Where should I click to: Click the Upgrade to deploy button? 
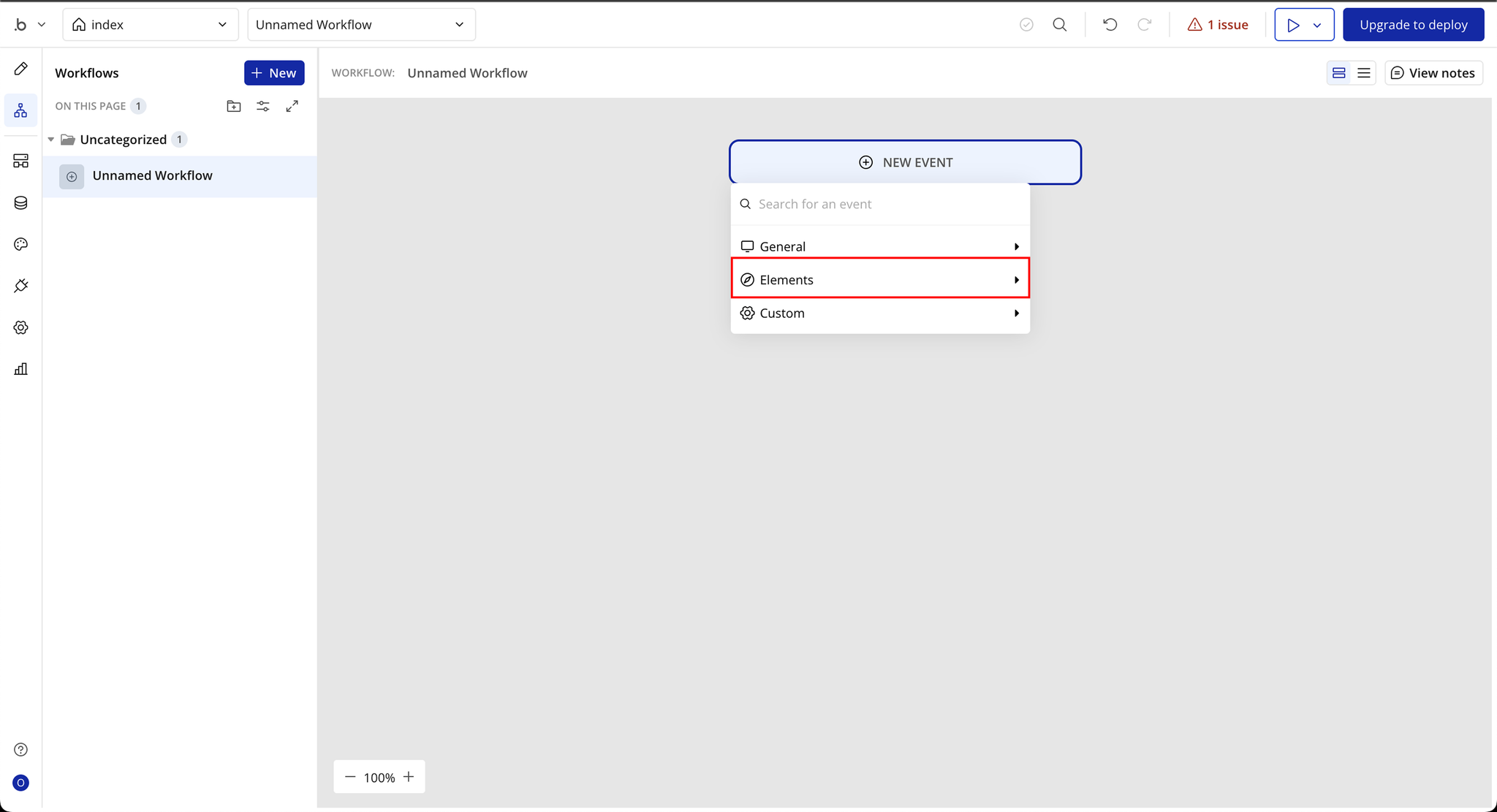tap(1413, 25)
